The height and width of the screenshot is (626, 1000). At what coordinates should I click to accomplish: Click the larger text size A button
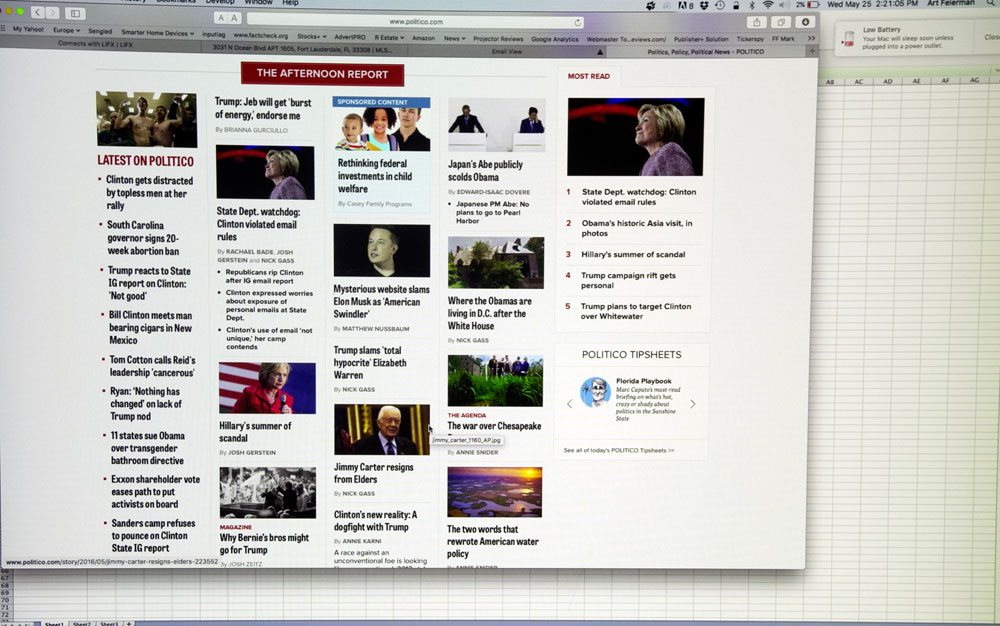(x=234, y=18)
